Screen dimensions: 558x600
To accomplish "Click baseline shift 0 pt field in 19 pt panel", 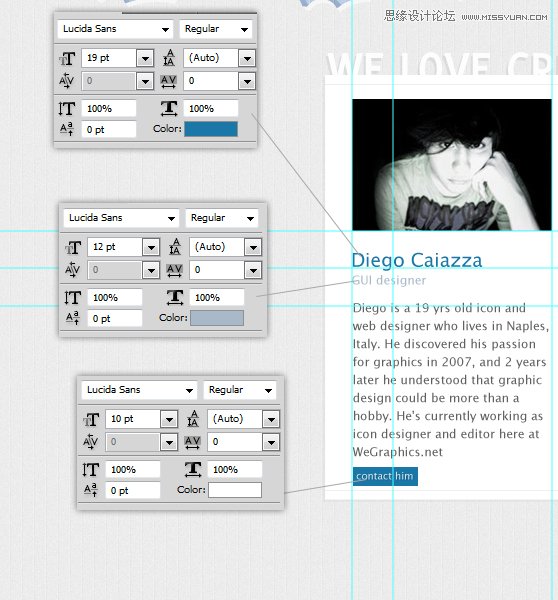I will click(109, 129).
